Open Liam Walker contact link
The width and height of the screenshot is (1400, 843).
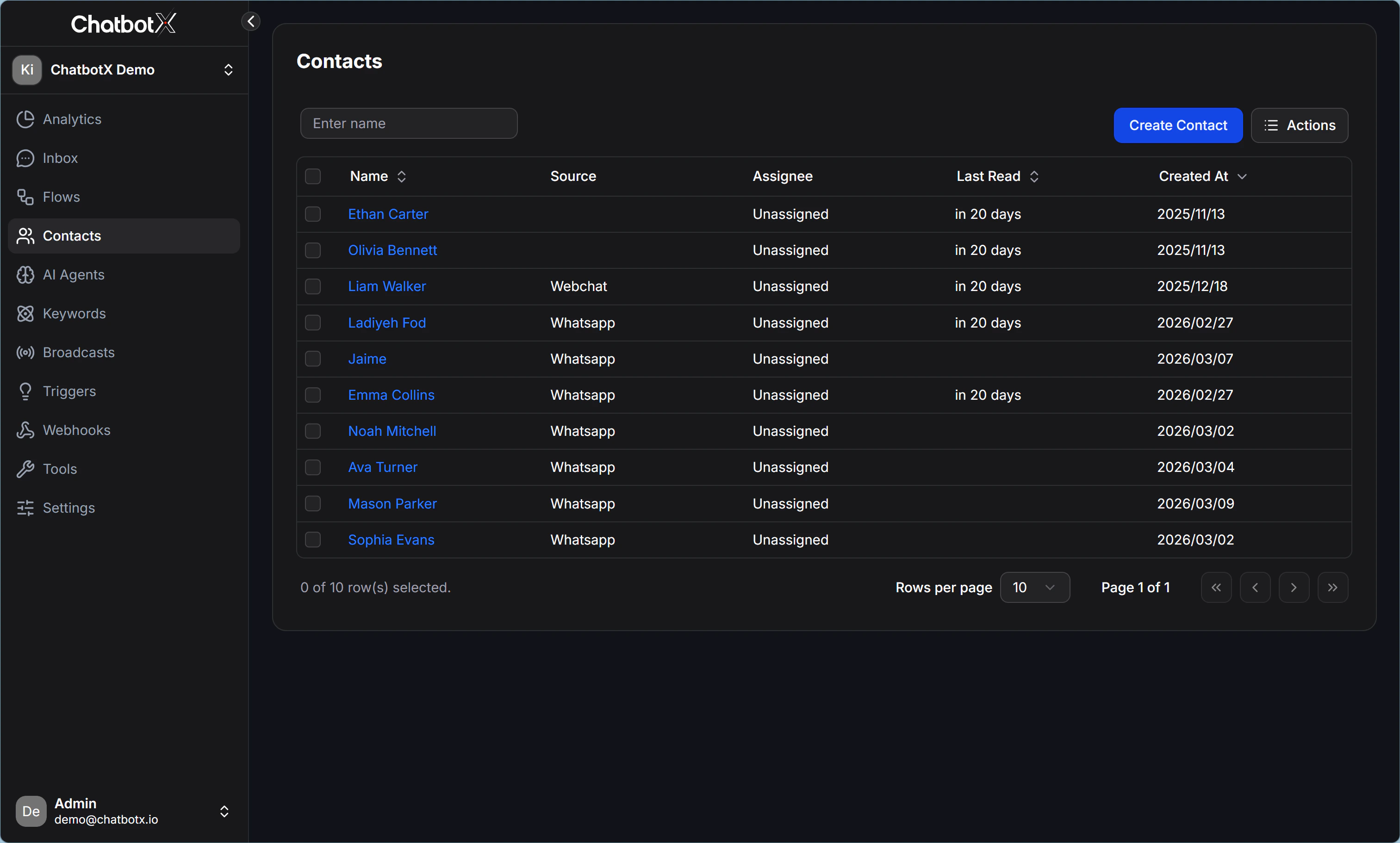tap(387, 286)
